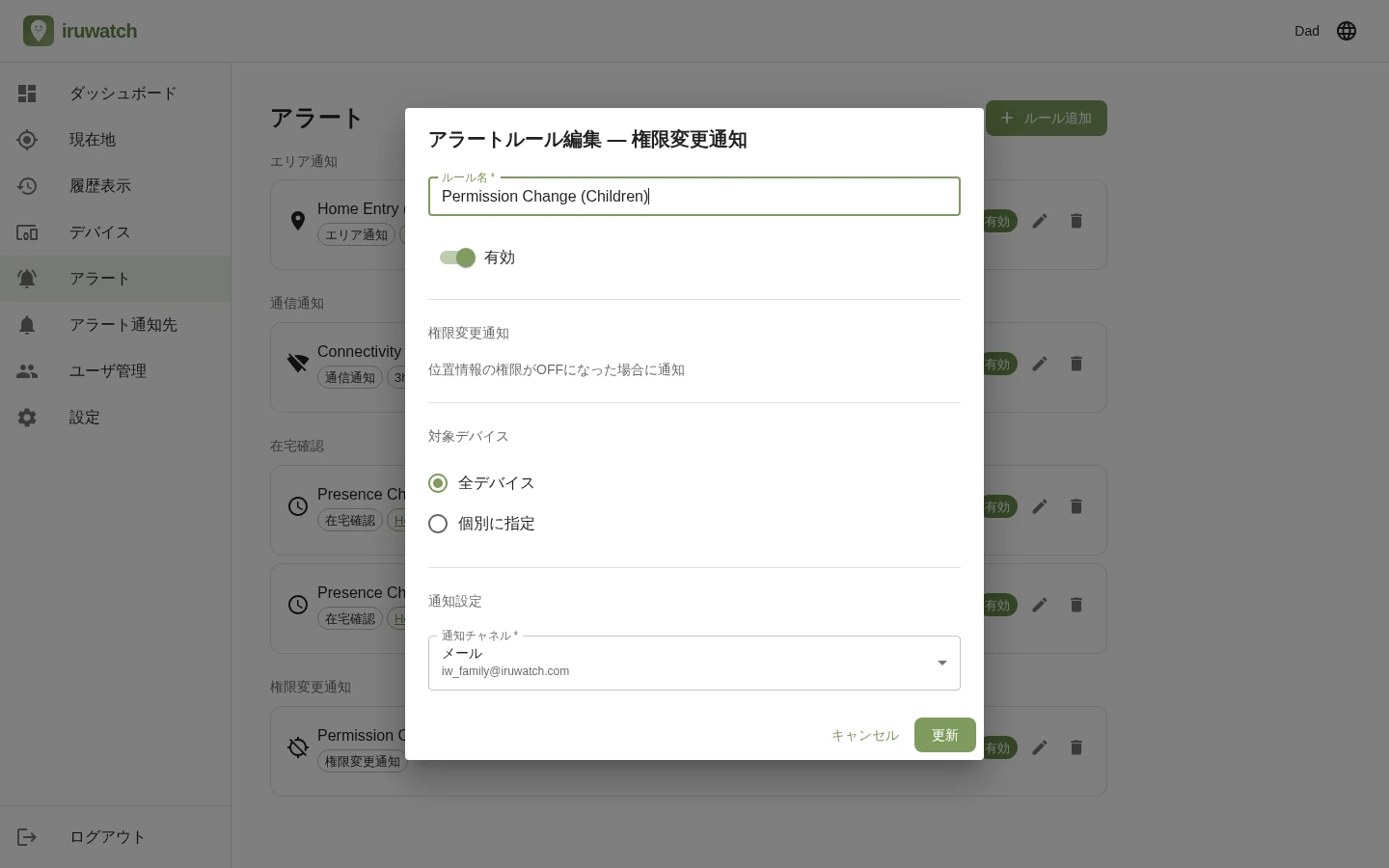This screenshot has width=1389, height=868.
Task: Go to アラート通知先 menu item
Action: coord(116,325)
